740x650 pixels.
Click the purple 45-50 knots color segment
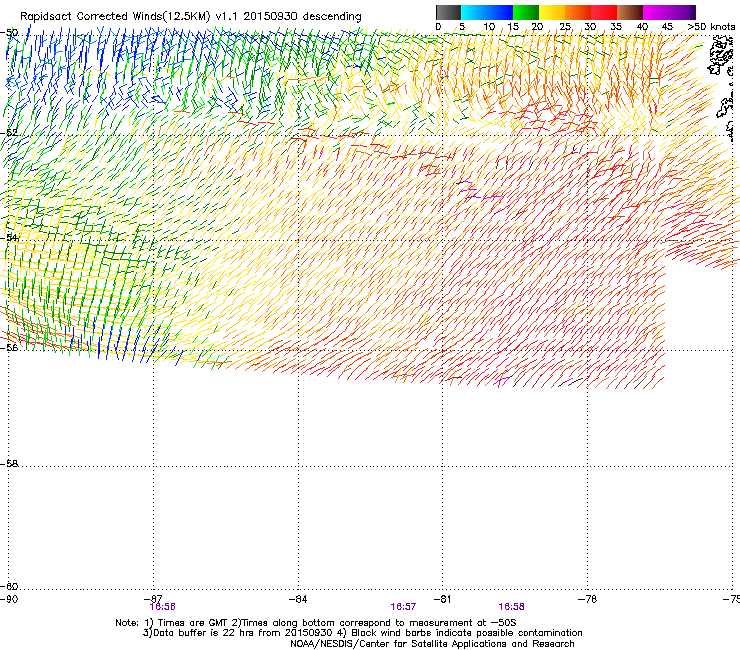pyautogui.click(x=682, y=12)
